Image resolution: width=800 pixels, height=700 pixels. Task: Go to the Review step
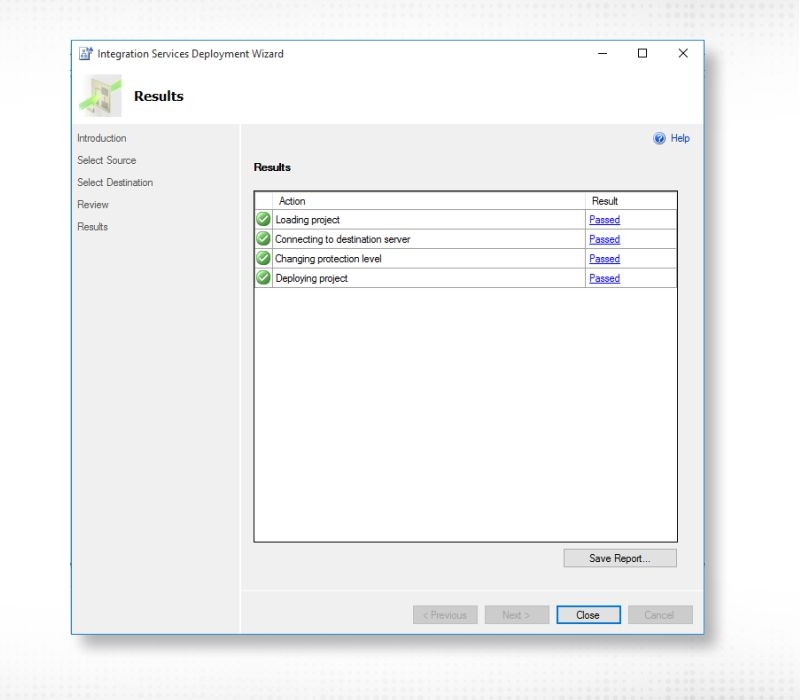pyautogui.click(x=92, y=204)
